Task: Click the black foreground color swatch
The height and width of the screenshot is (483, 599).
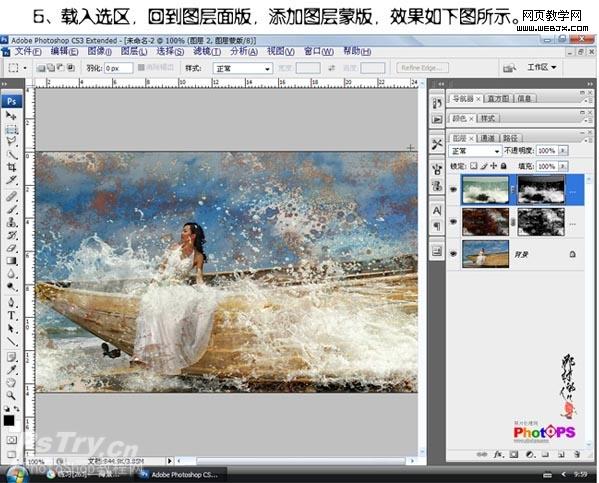Action: click(9, 420)
